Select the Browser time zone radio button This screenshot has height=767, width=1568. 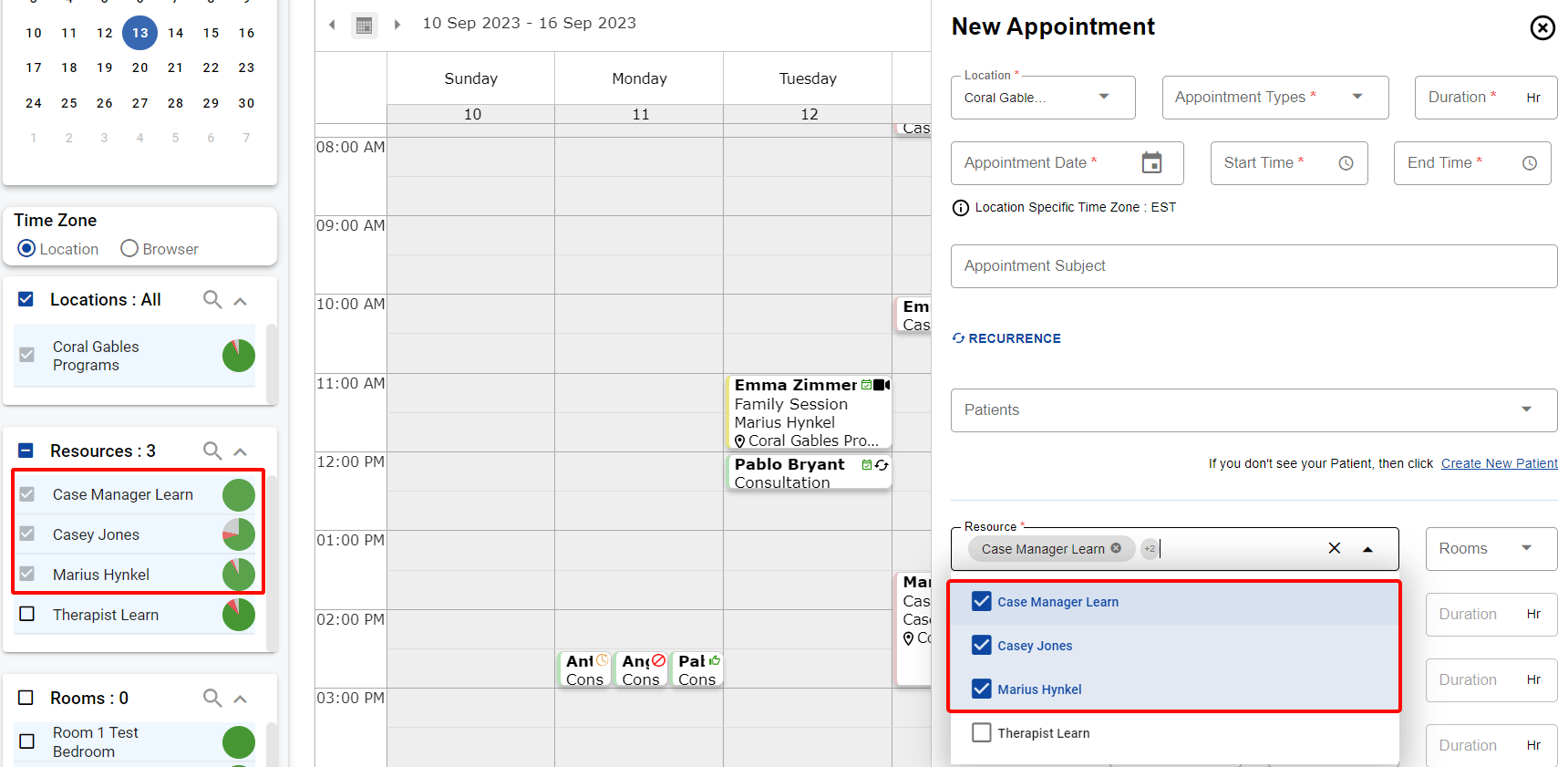[x=129, y=249]
